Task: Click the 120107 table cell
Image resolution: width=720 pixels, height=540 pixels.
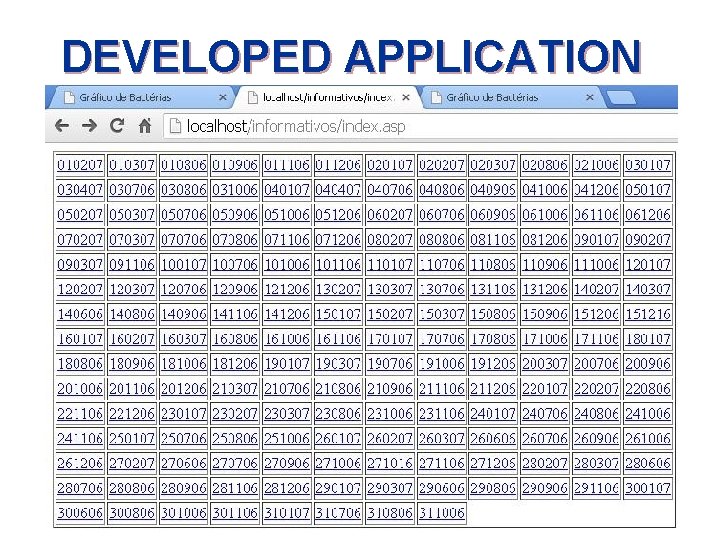Action: pyautogui.click(x=648, y=264)
